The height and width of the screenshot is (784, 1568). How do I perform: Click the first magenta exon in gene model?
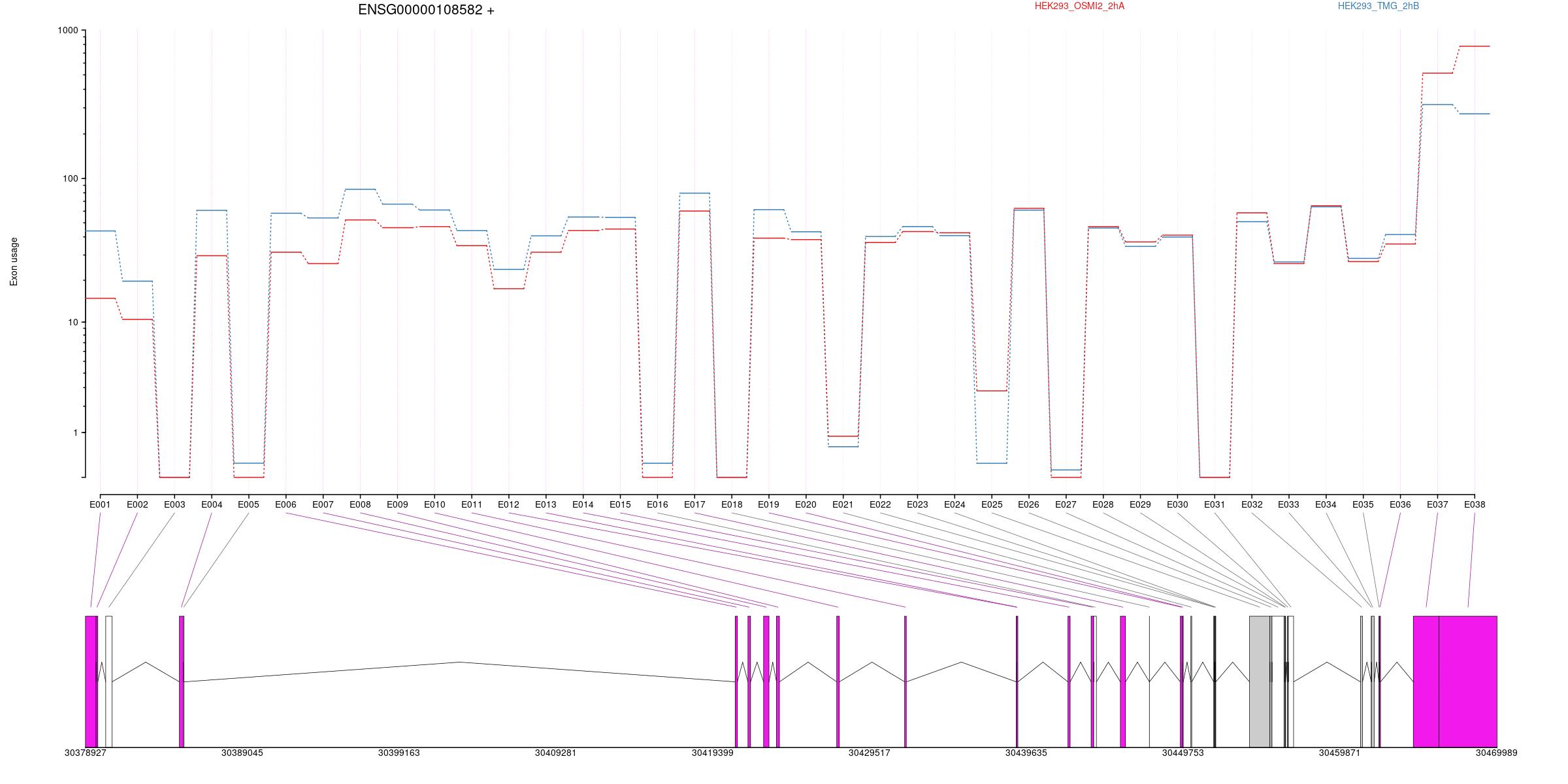tap(91, 681)
